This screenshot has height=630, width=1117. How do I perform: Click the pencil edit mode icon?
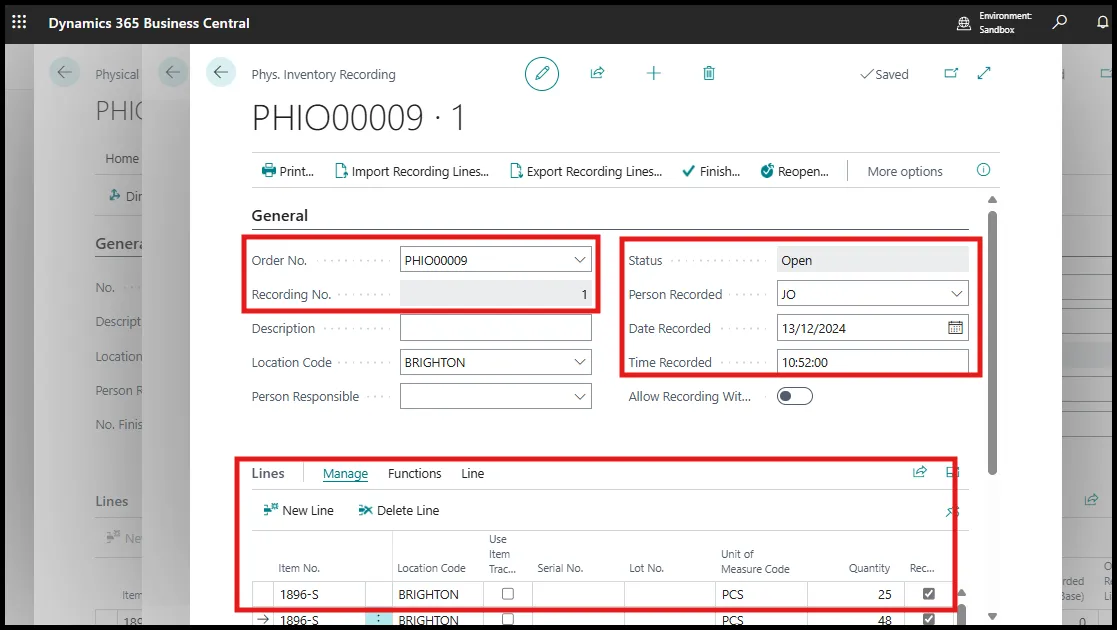click(542, 73)
